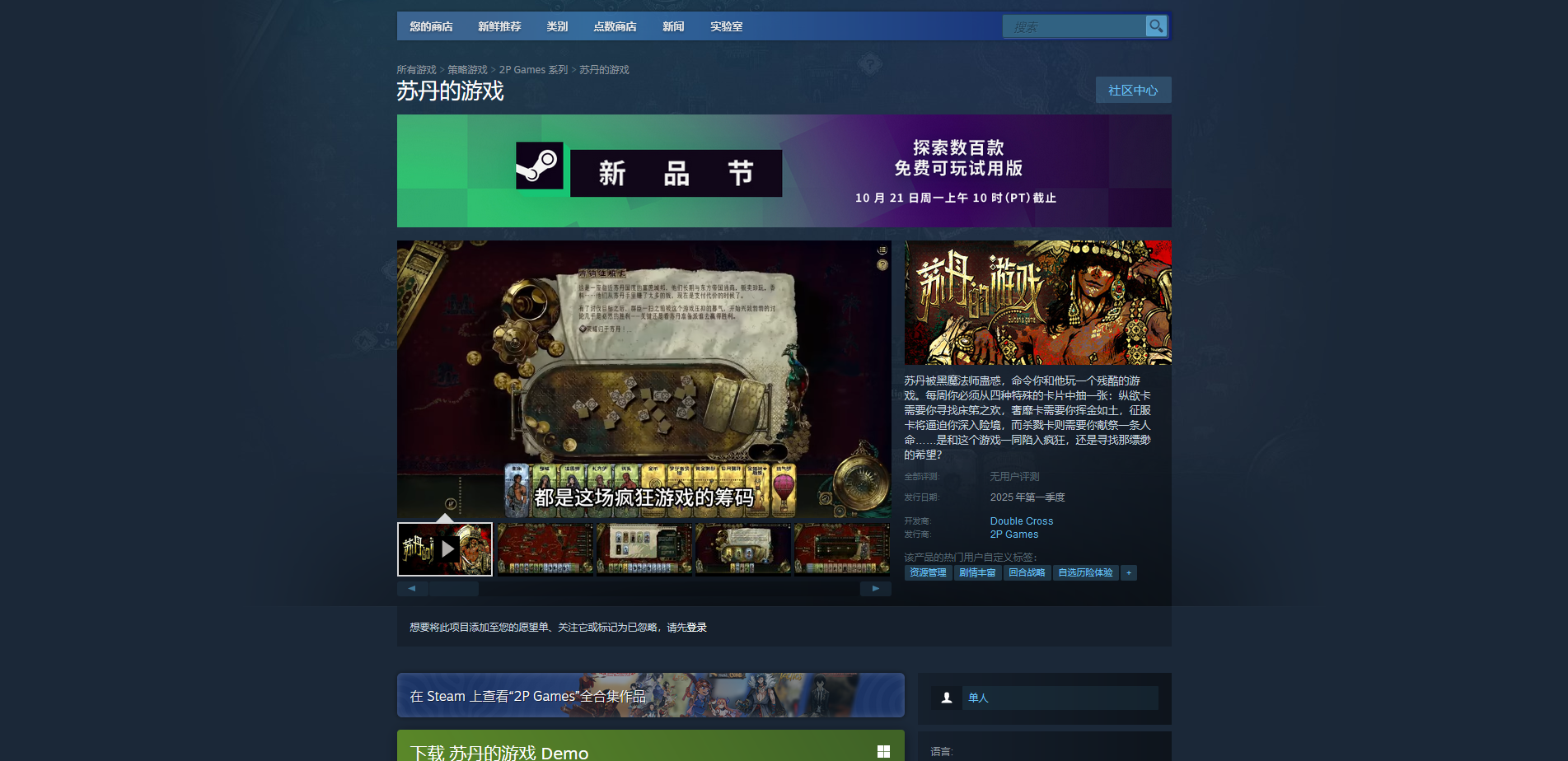1568x761 pixels.
Task: Open the 实验室 navigation item
Action: [726, 26]
